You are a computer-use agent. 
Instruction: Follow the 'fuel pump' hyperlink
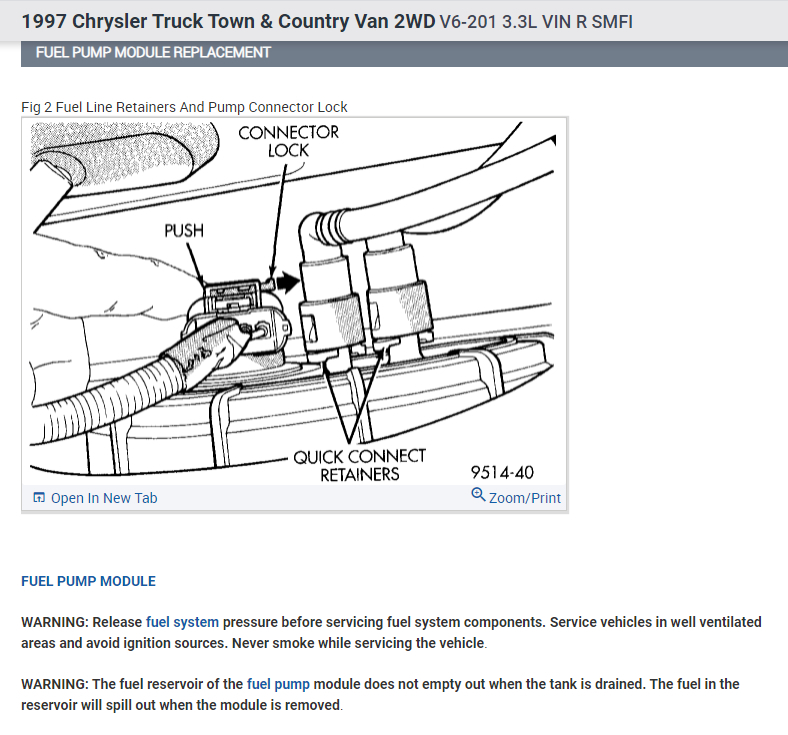point(278,684)
